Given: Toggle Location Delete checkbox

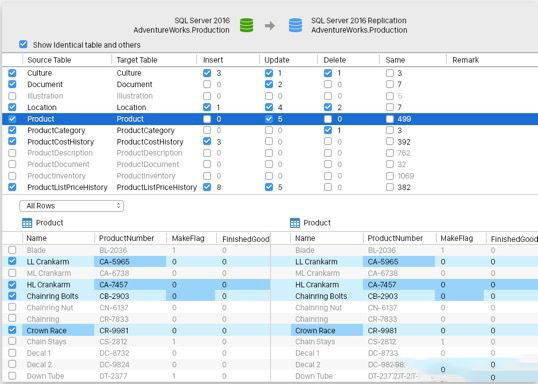Looking at the screenshot, I should coord(328,107).
